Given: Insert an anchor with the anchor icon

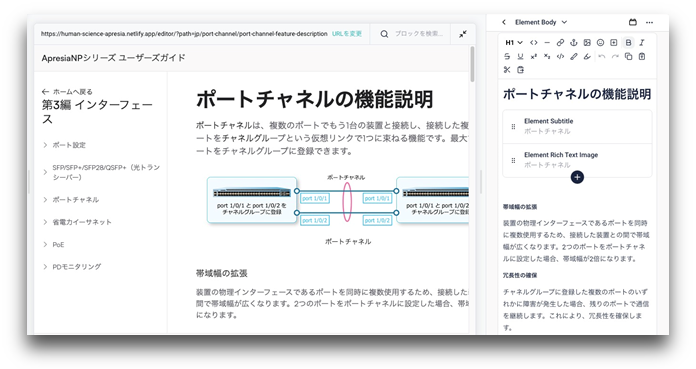Looking at the screenshot, I should [573, 43].
